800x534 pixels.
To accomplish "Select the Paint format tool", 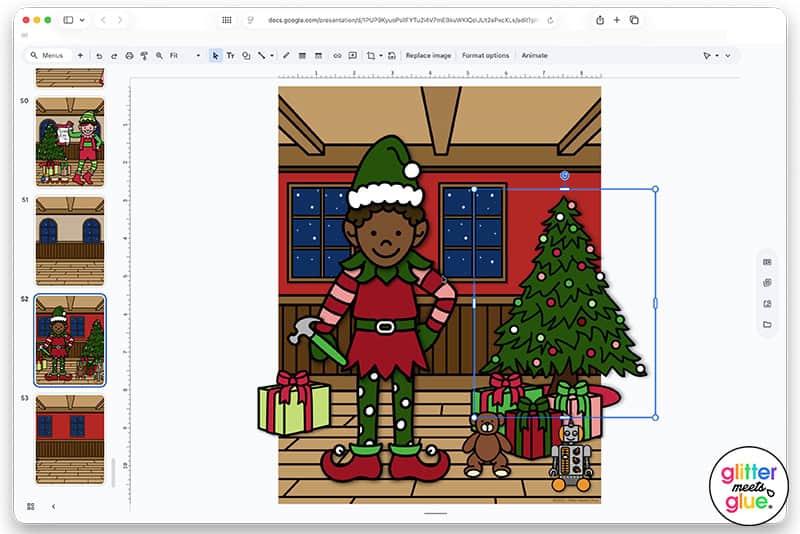I will (x=144, y=56).
